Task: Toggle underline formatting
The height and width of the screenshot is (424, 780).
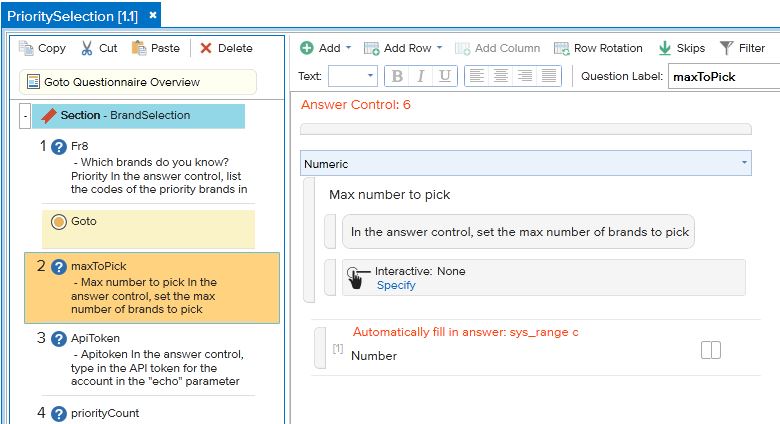Action: click(x=445, y=76)
